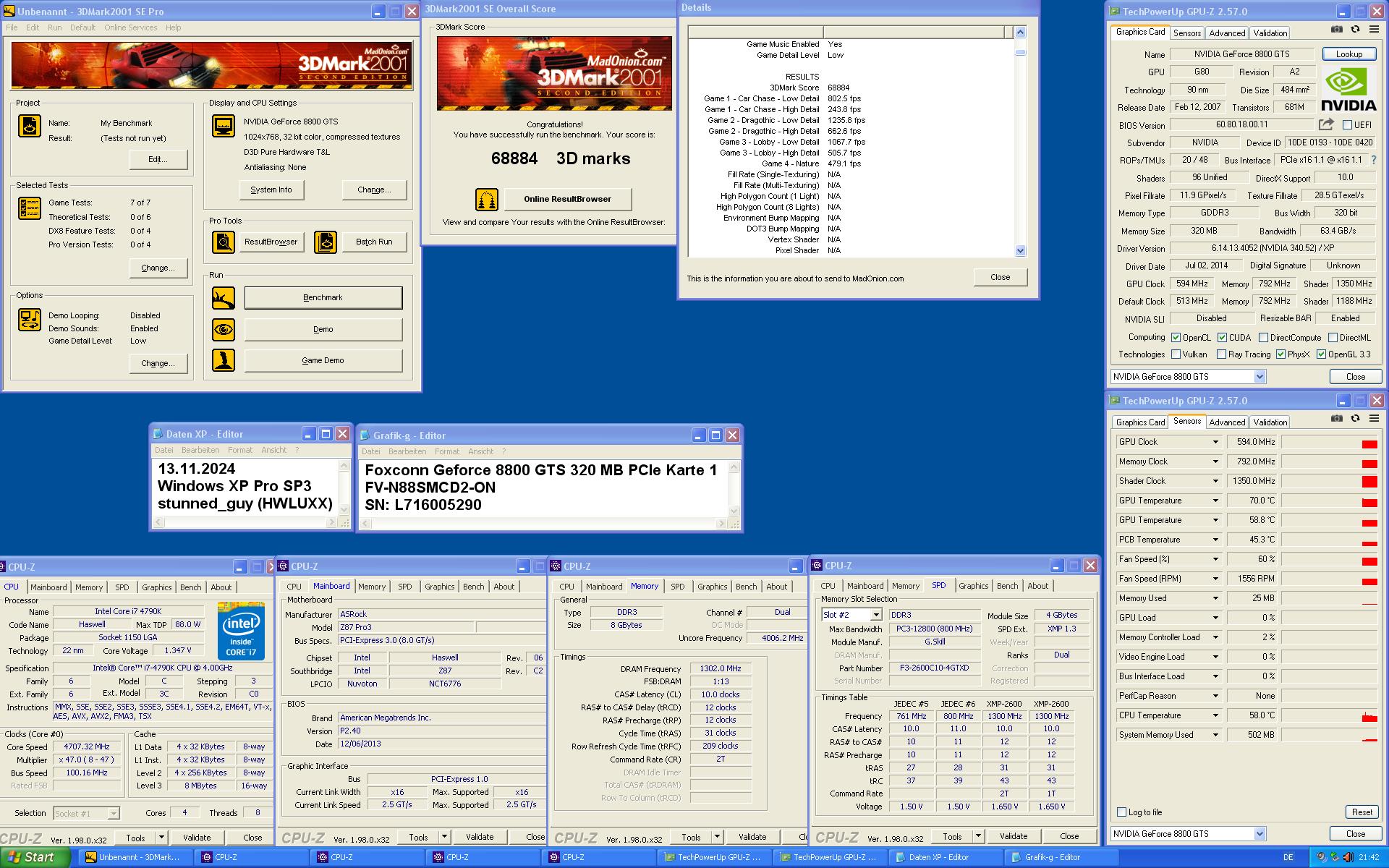1389x868 pixels.
Task: Expand the CPU Temperature sensor dropdown
Action: 1215,715
